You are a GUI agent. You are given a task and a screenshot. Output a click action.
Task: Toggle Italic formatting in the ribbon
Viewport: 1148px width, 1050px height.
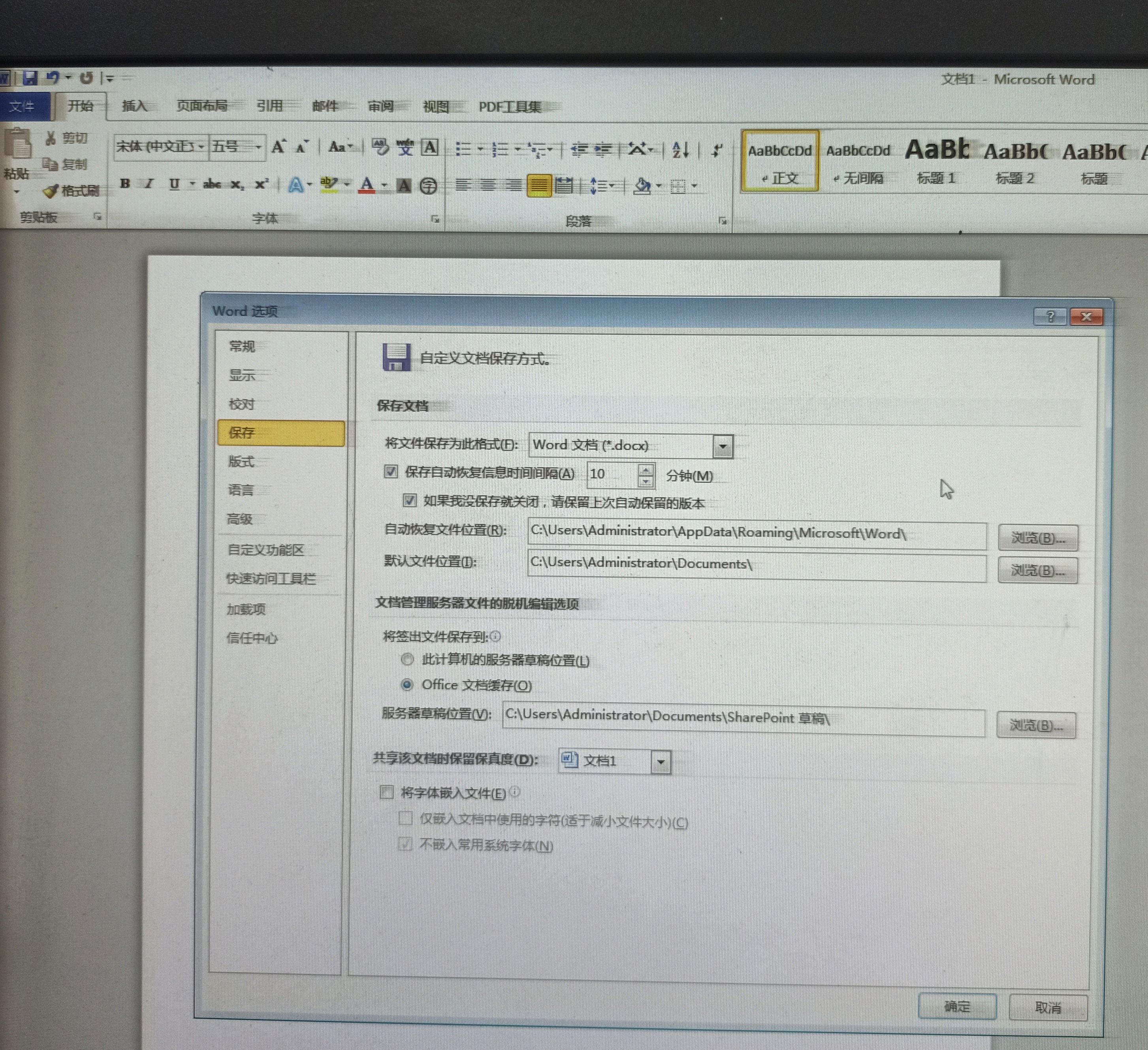point(149,183)
